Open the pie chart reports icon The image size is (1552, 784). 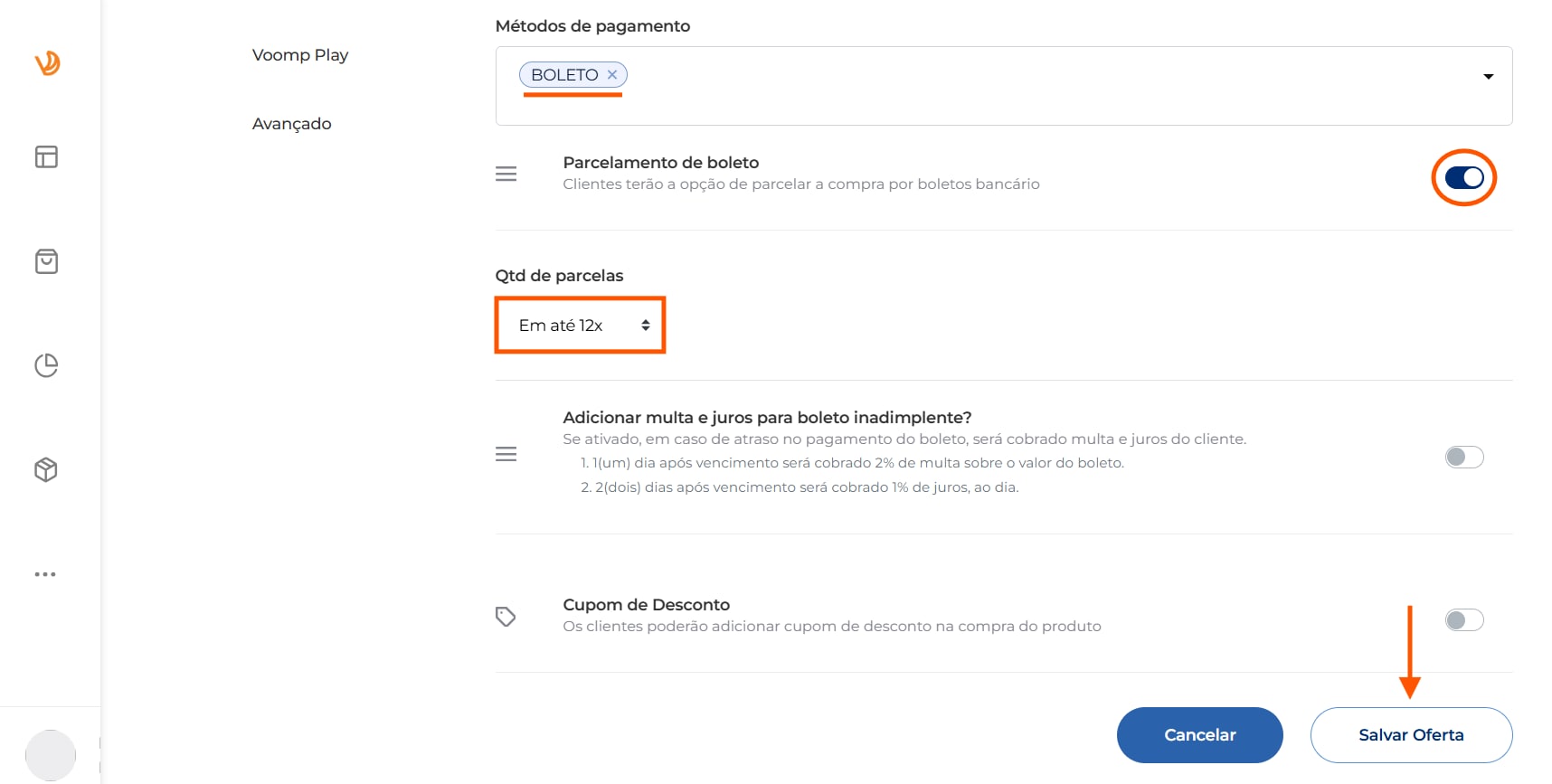tap(46, 365)
